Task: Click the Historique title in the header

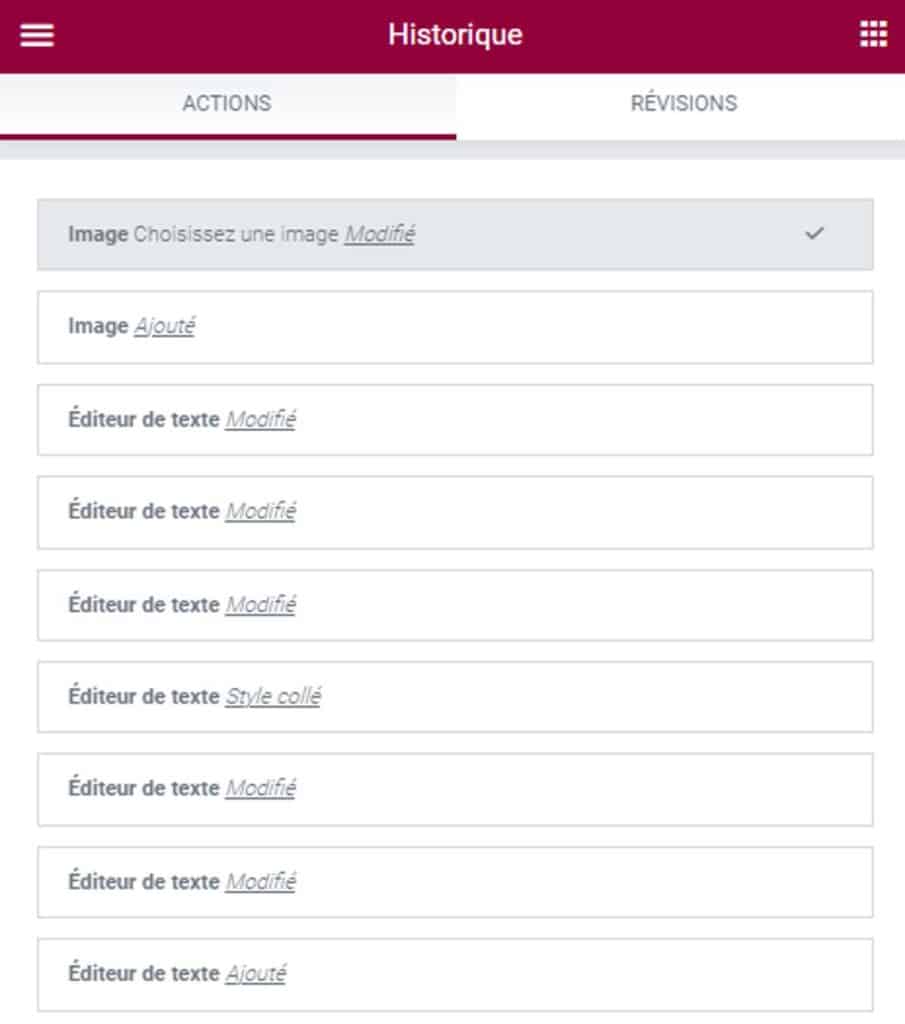Action: click(x=452, y=32)
